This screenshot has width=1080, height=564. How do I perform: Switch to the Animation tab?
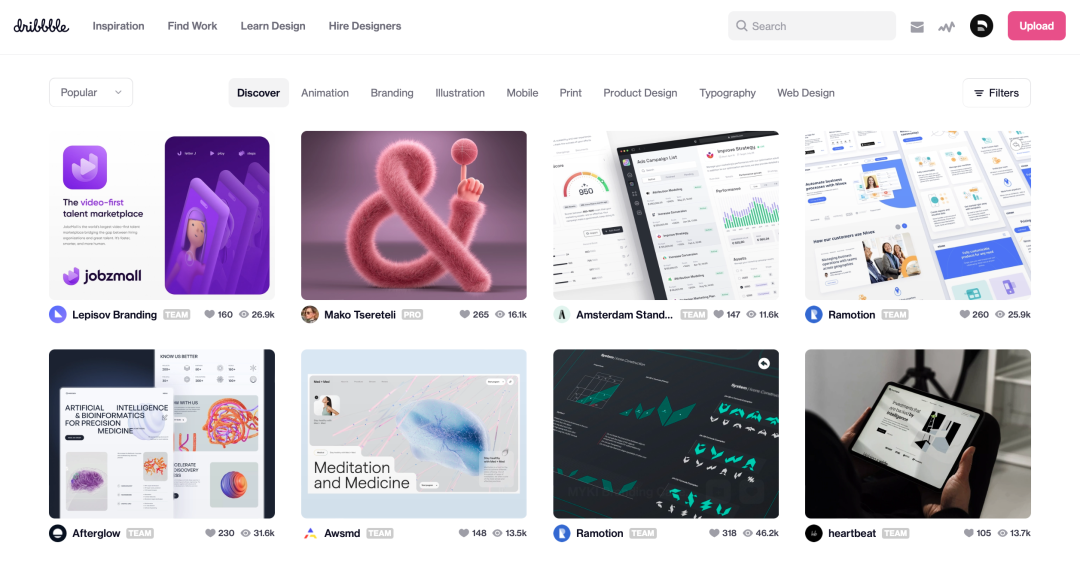click(324, 93)
